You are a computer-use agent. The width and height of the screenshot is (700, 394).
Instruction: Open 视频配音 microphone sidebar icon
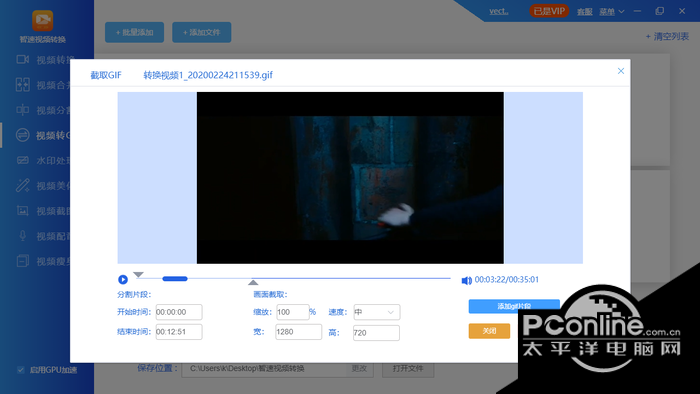click(x=22, y=236)
